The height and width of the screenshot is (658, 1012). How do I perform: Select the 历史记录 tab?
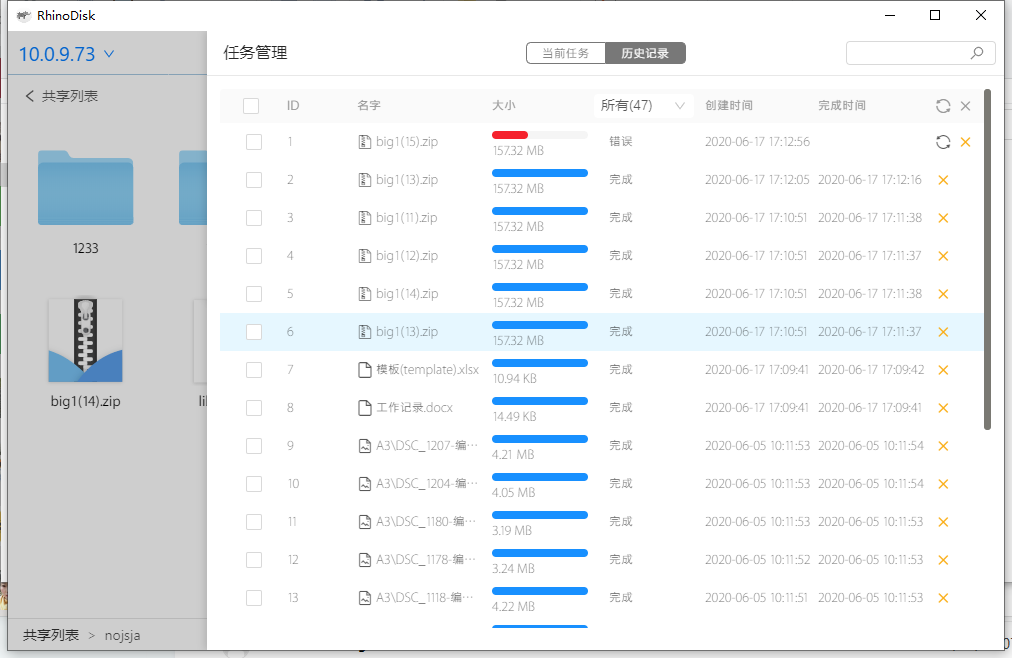645,53
